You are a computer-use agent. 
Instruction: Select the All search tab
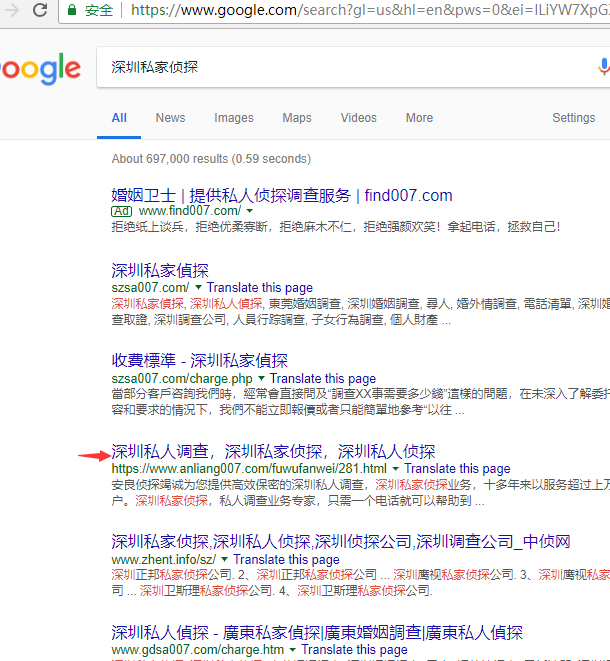click(x=119, y=118)
